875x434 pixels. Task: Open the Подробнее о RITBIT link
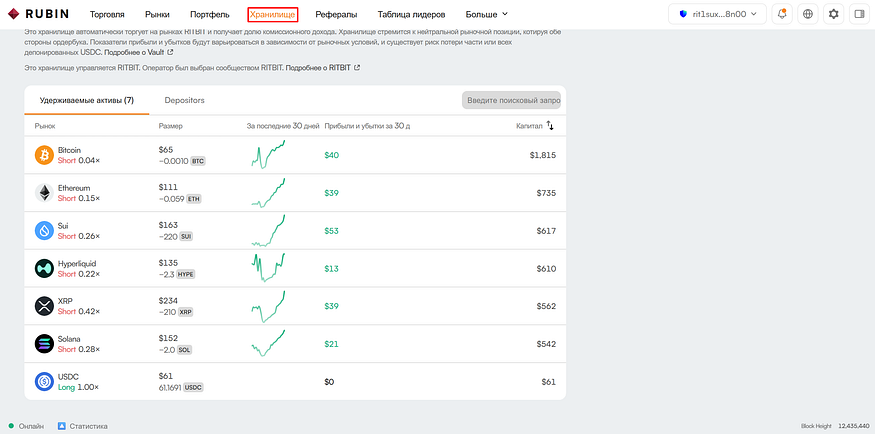[x=323, y=67]
